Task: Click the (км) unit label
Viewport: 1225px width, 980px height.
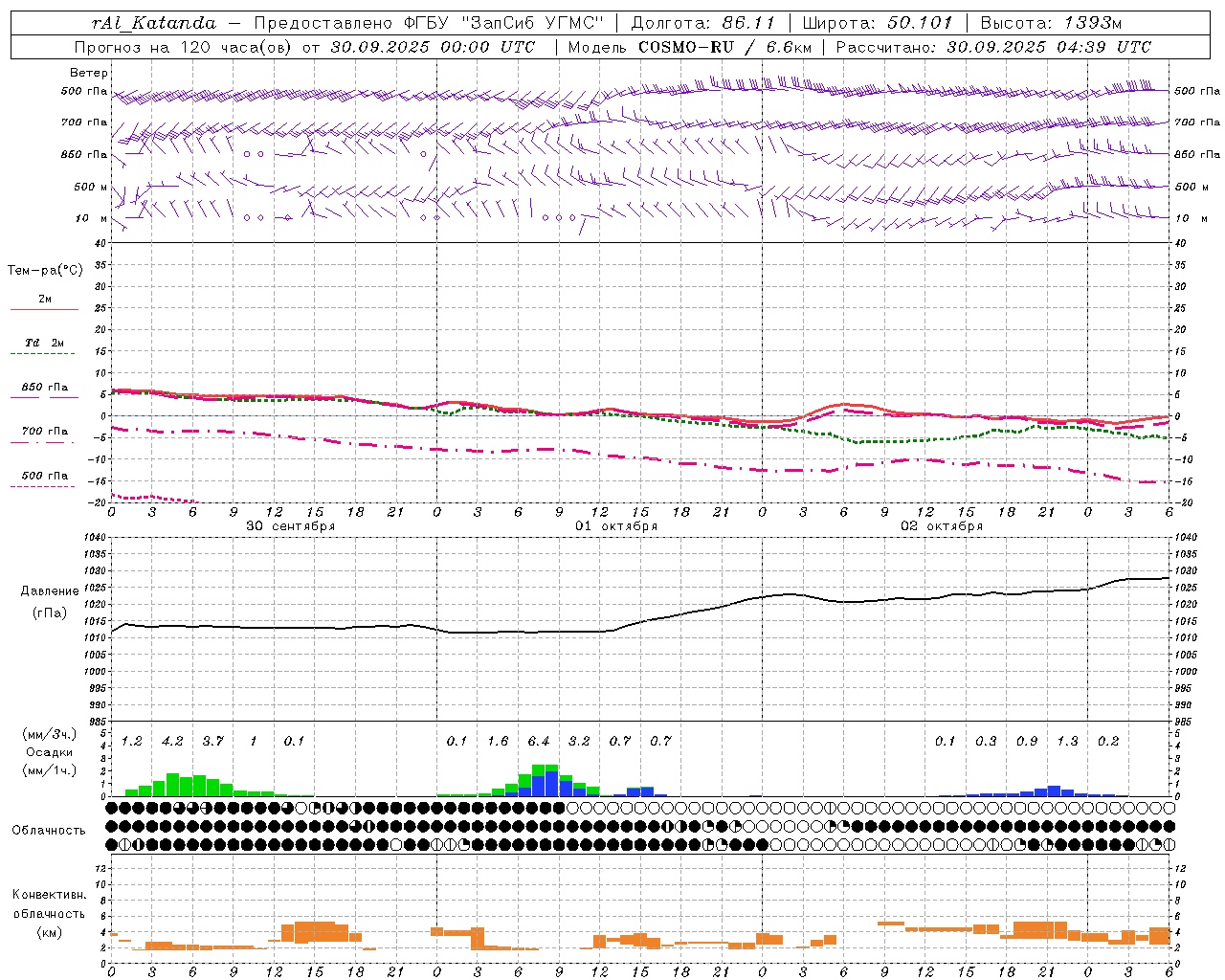Action: click(49, 932)
